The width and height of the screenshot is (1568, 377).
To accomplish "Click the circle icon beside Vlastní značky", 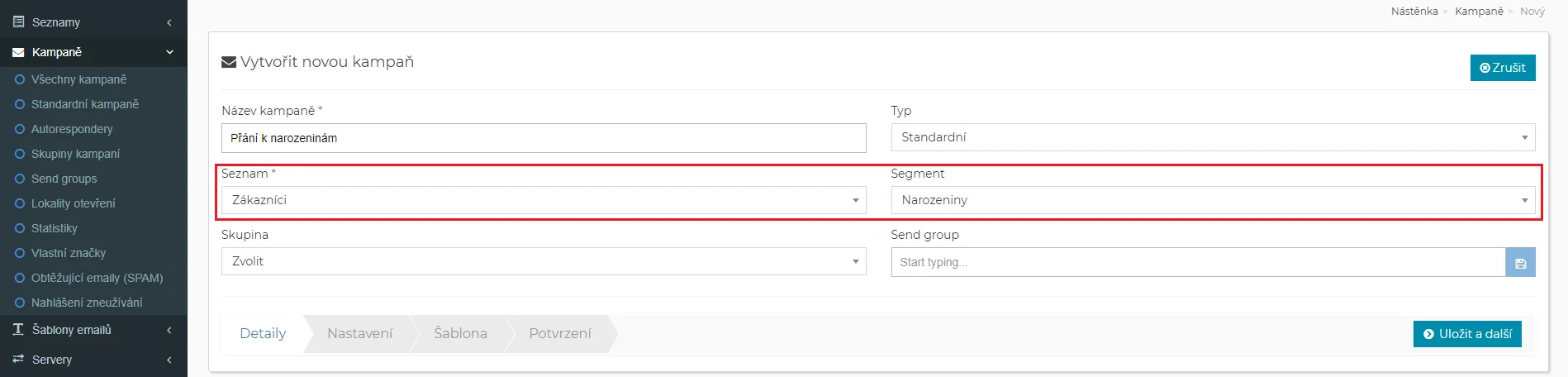I will pos(20,253).
